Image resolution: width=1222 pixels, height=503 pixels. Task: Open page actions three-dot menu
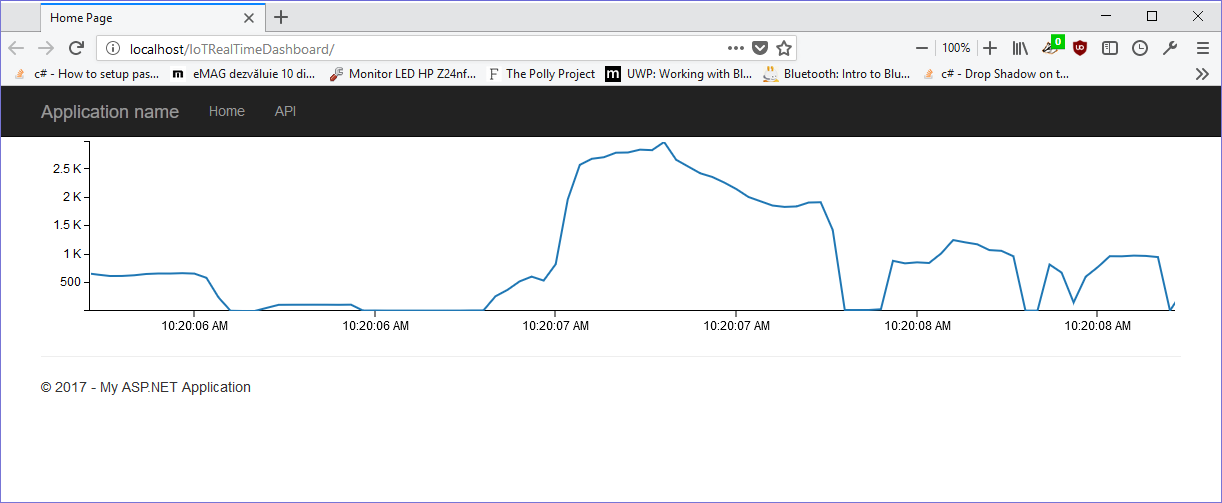(735, 48)
